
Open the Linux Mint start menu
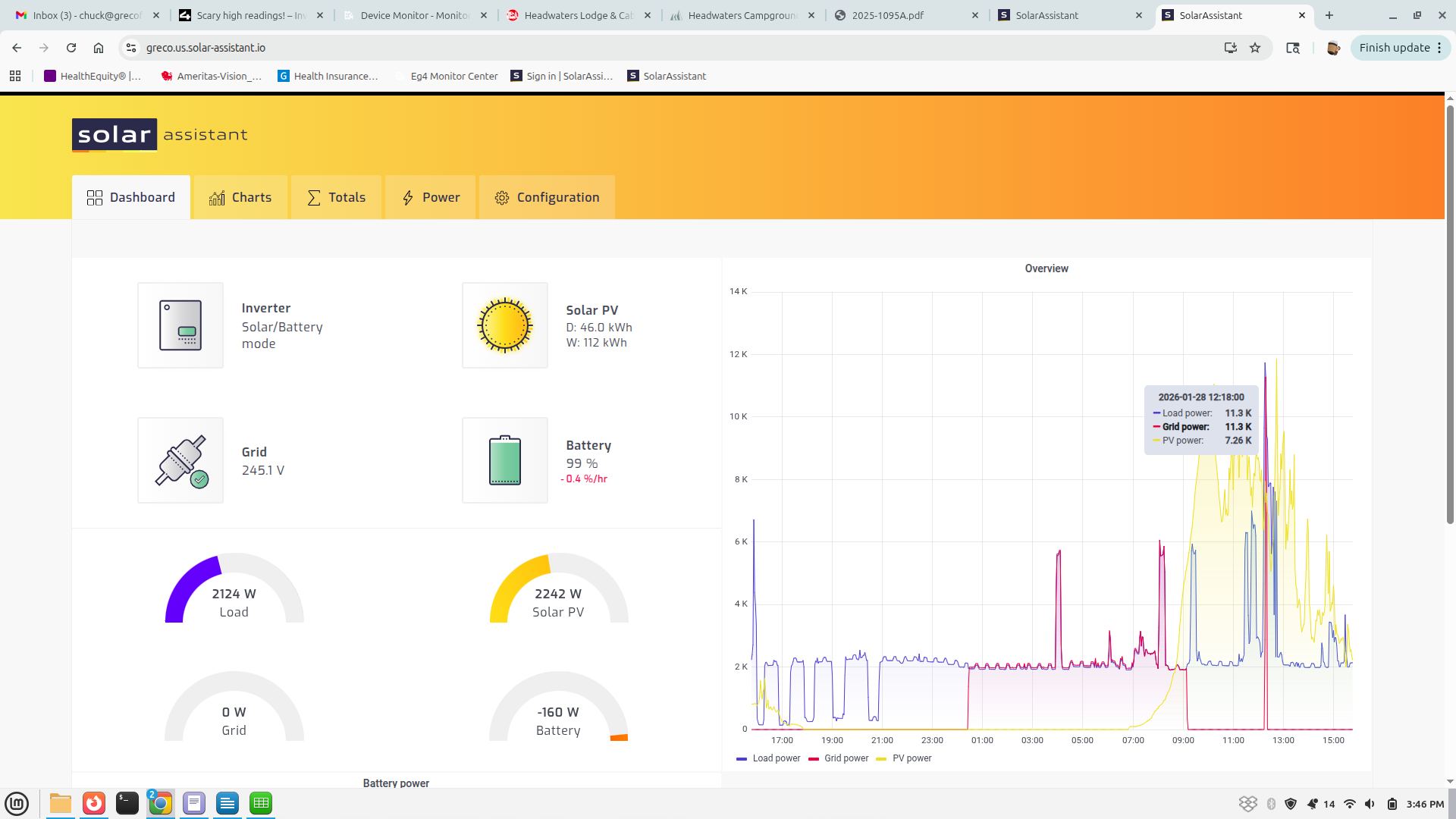(17, 803)
